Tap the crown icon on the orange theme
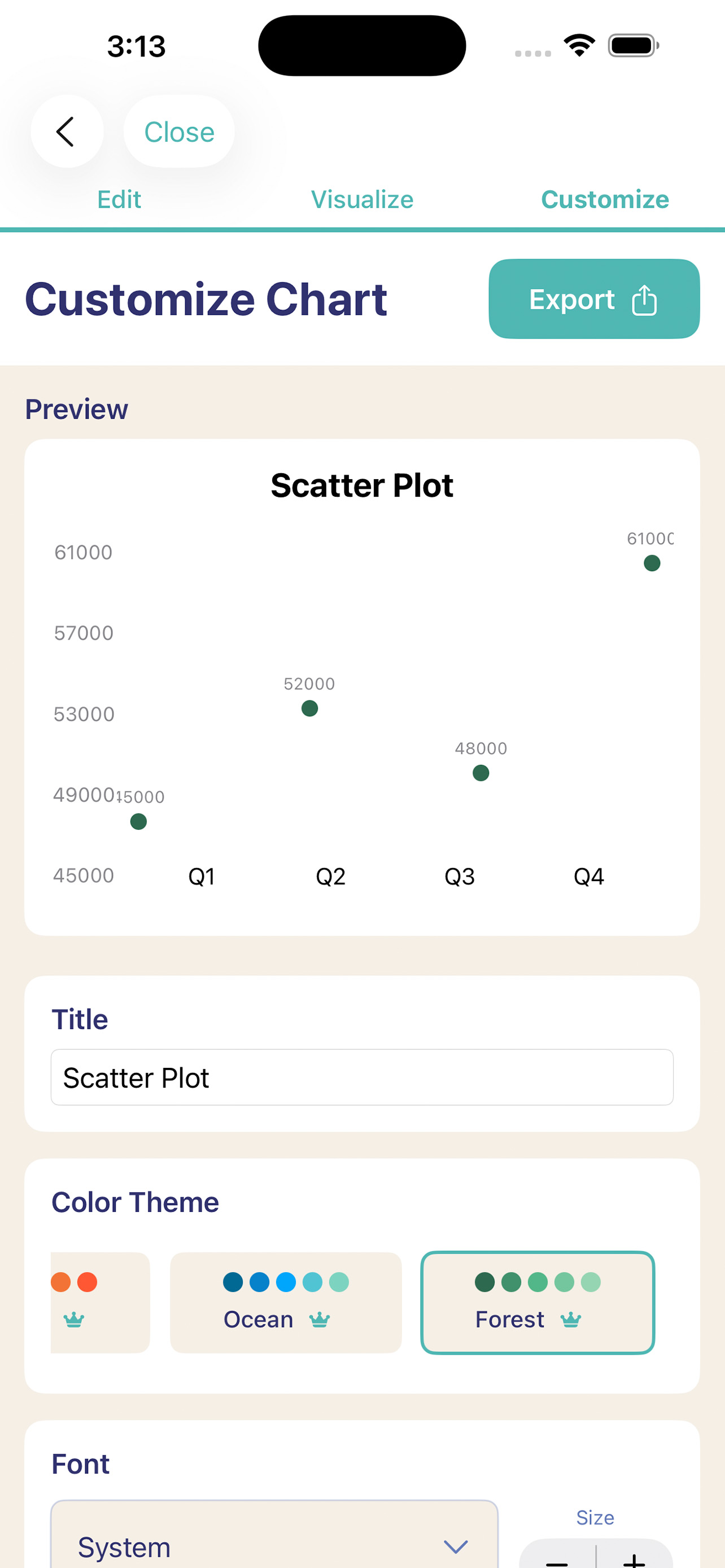Image resolution: width=725 pixels, height=1568 pixels. click(73, 1320)
